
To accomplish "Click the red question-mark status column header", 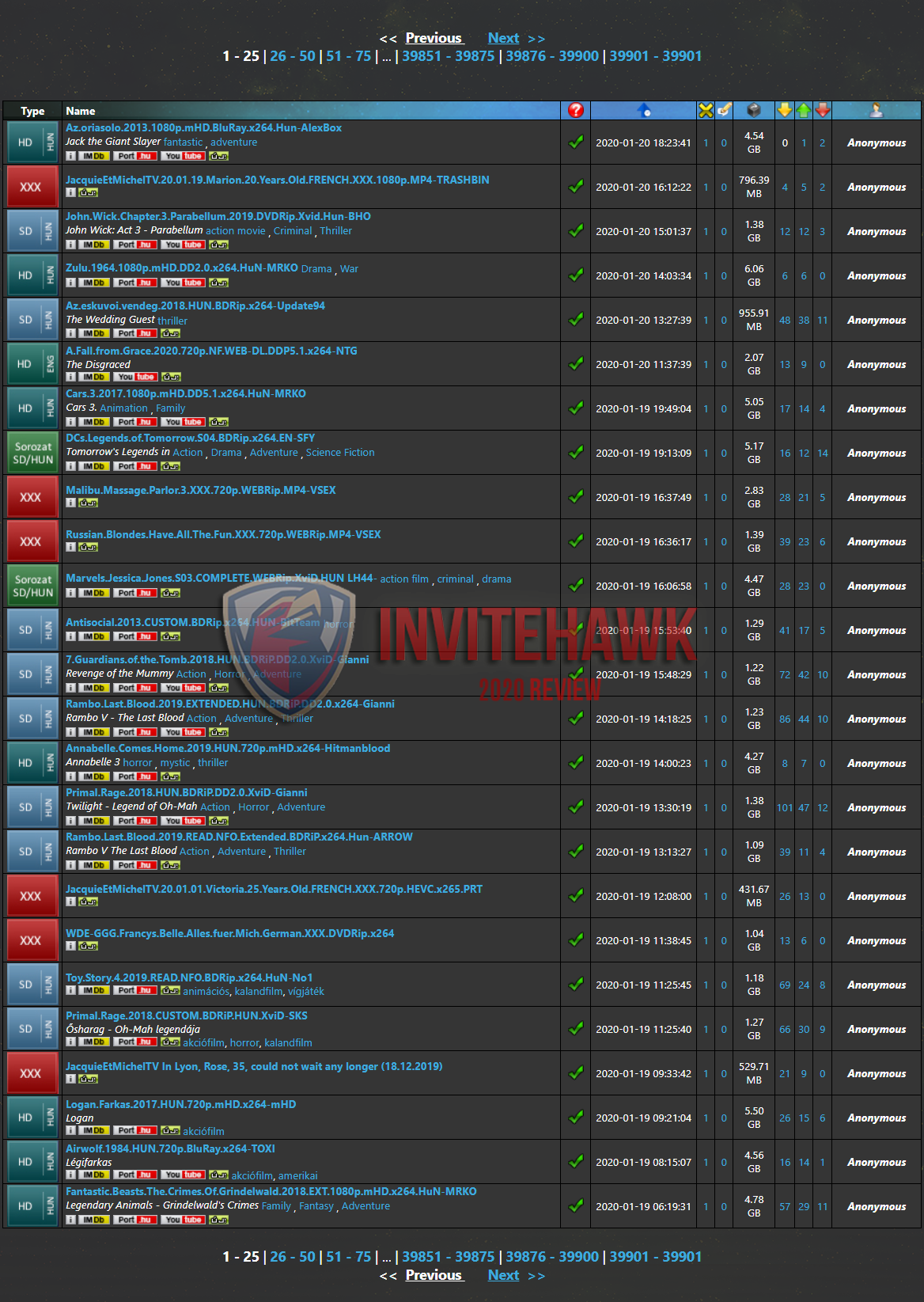I will (576, 111).
